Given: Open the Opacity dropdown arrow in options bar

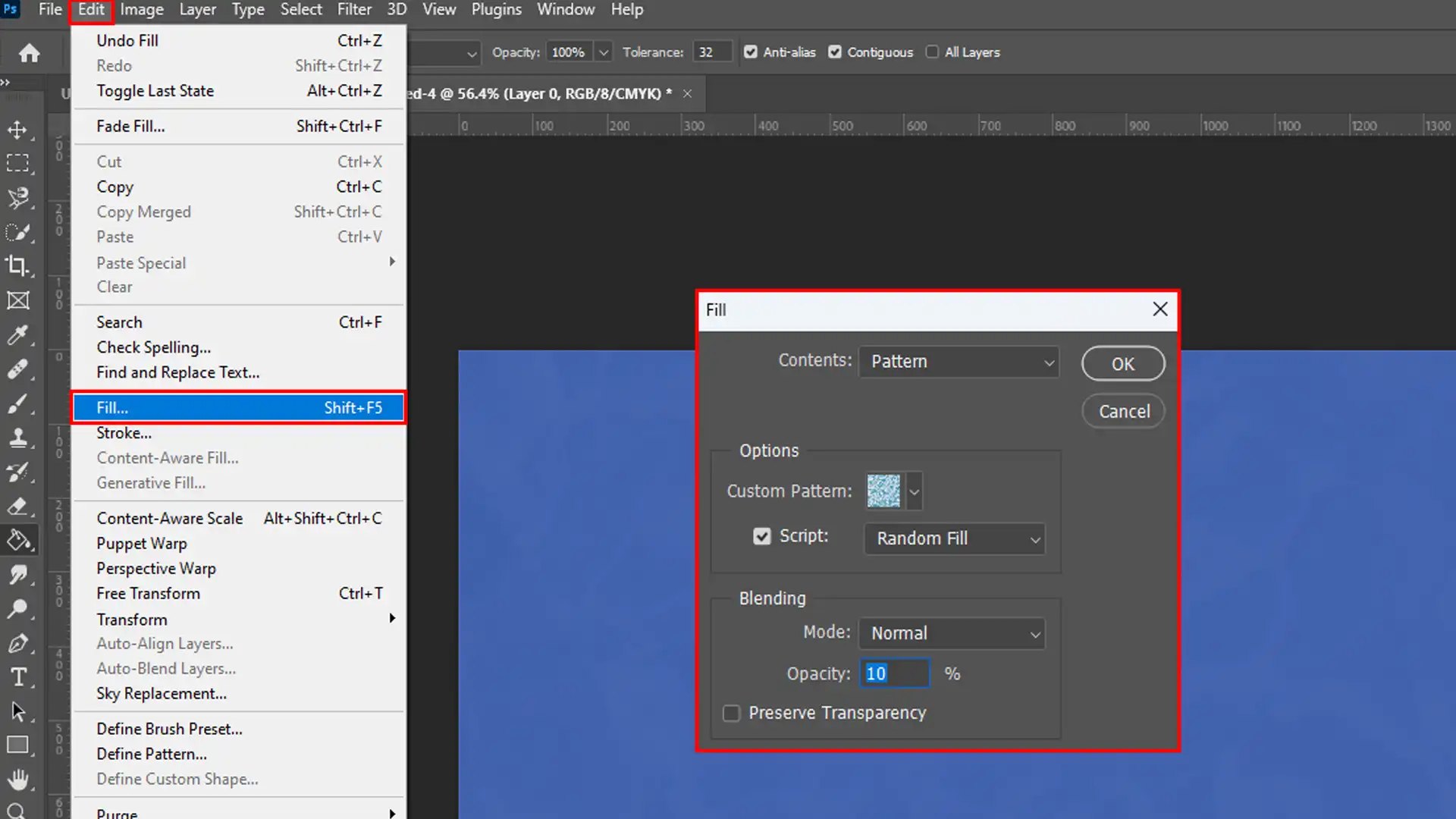Looking at the screenshot, I should [604, 52].
